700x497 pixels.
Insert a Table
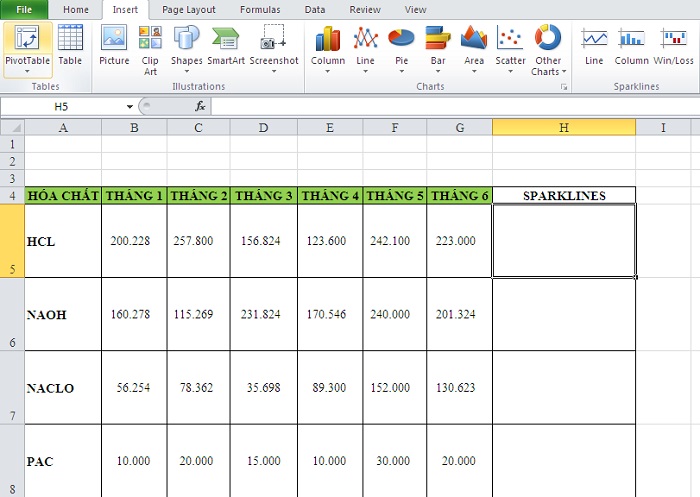tap(70, 46)
